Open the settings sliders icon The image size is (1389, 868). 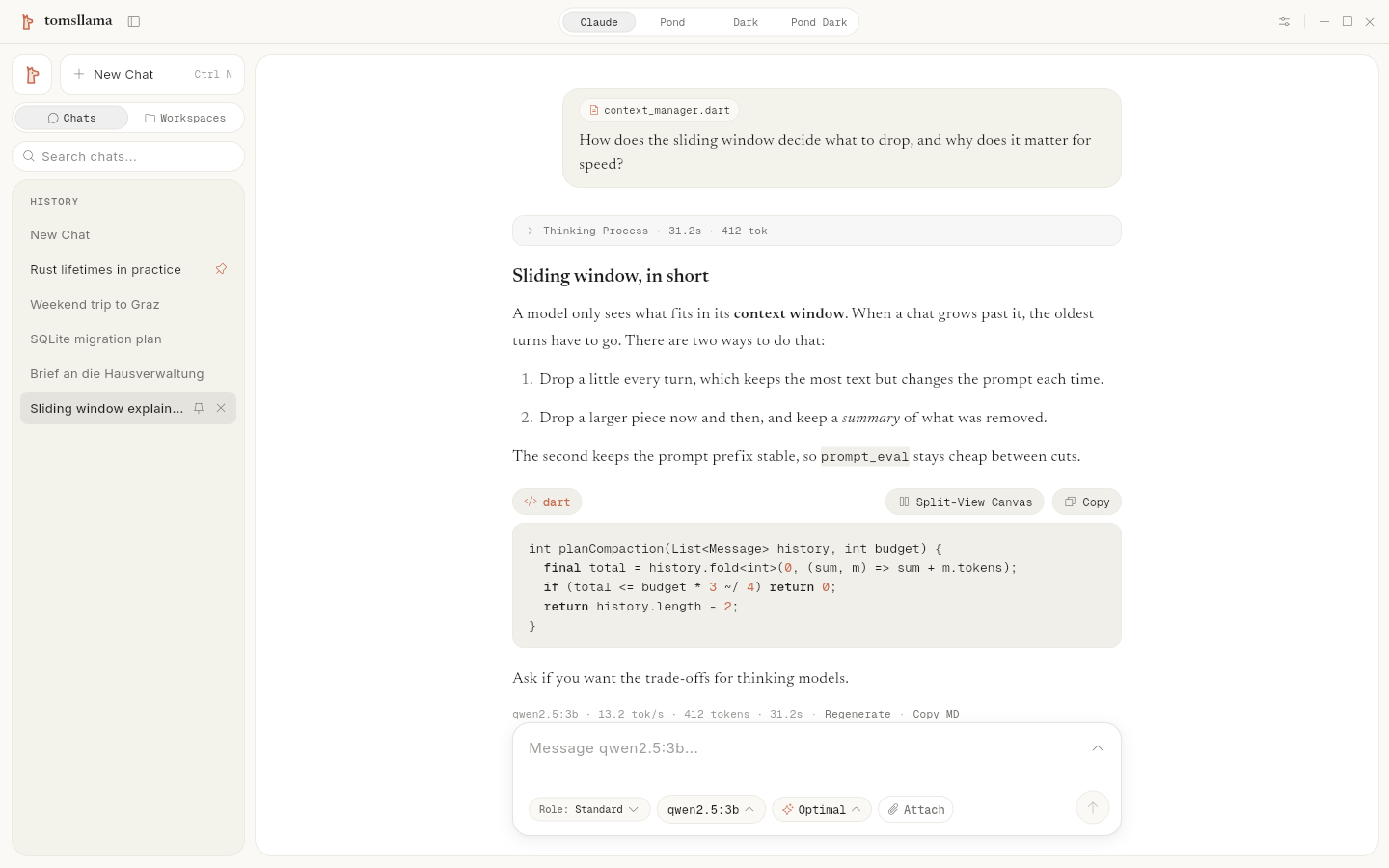1284,21
